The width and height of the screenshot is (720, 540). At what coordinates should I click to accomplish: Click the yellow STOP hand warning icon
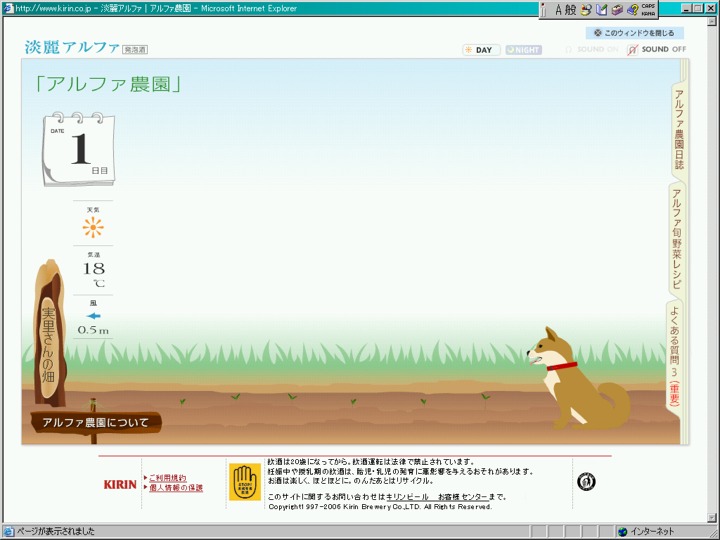[245, 482]
